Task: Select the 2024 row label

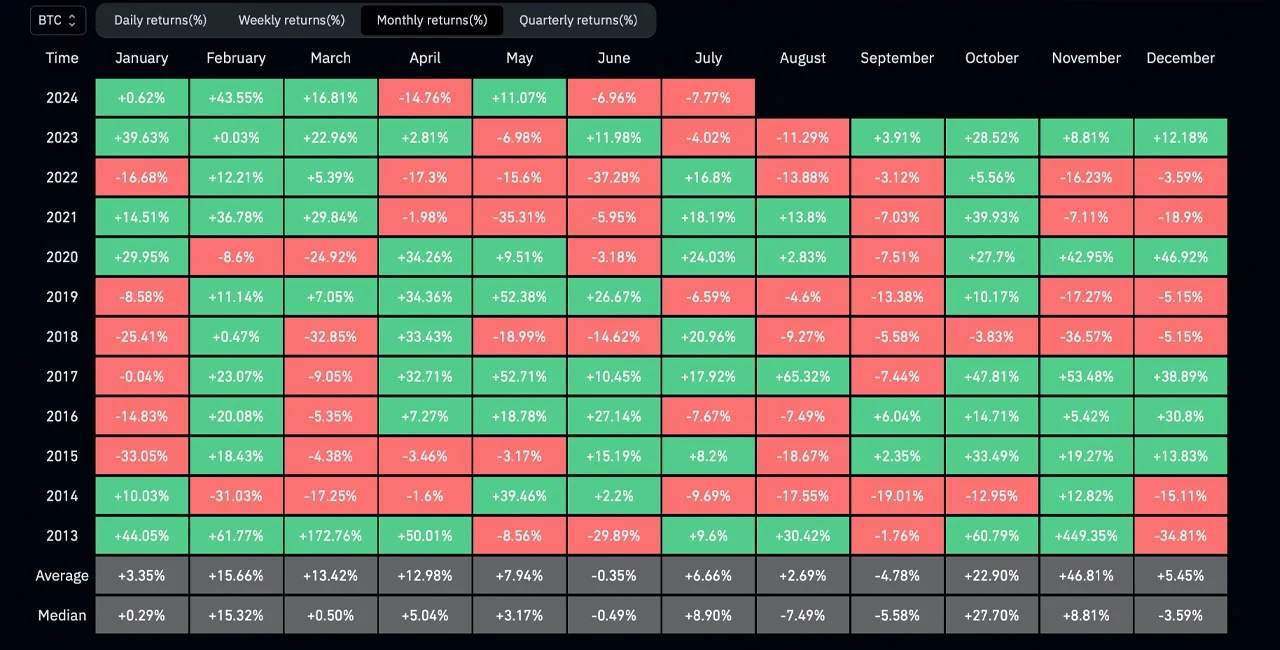Action: point(62,98)
